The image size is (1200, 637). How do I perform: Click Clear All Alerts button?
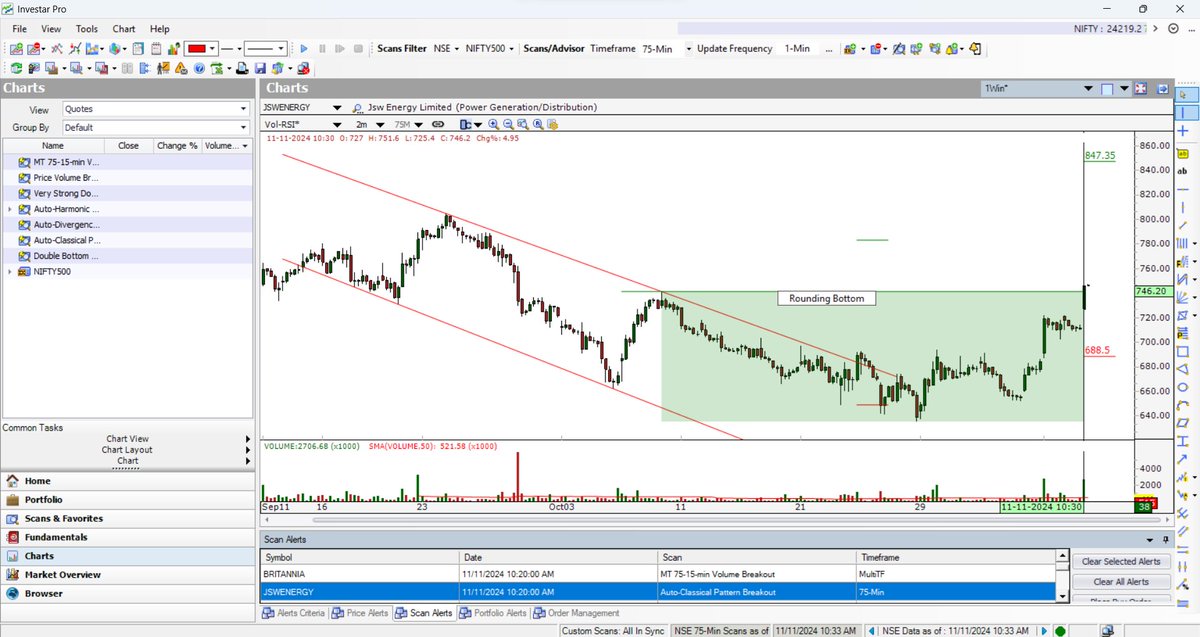click(1121, 581)
